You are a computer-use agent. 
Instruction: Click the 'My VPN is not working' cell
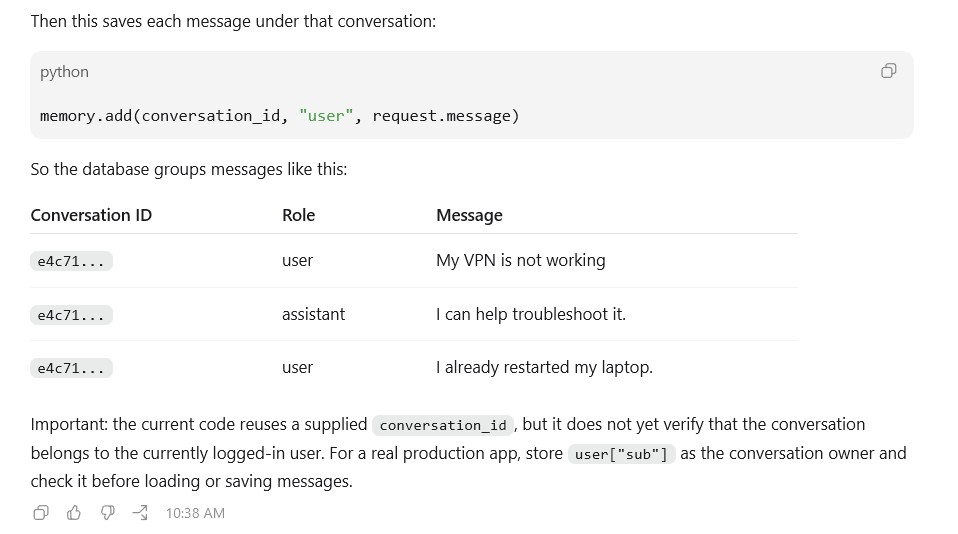pos(521,260)
